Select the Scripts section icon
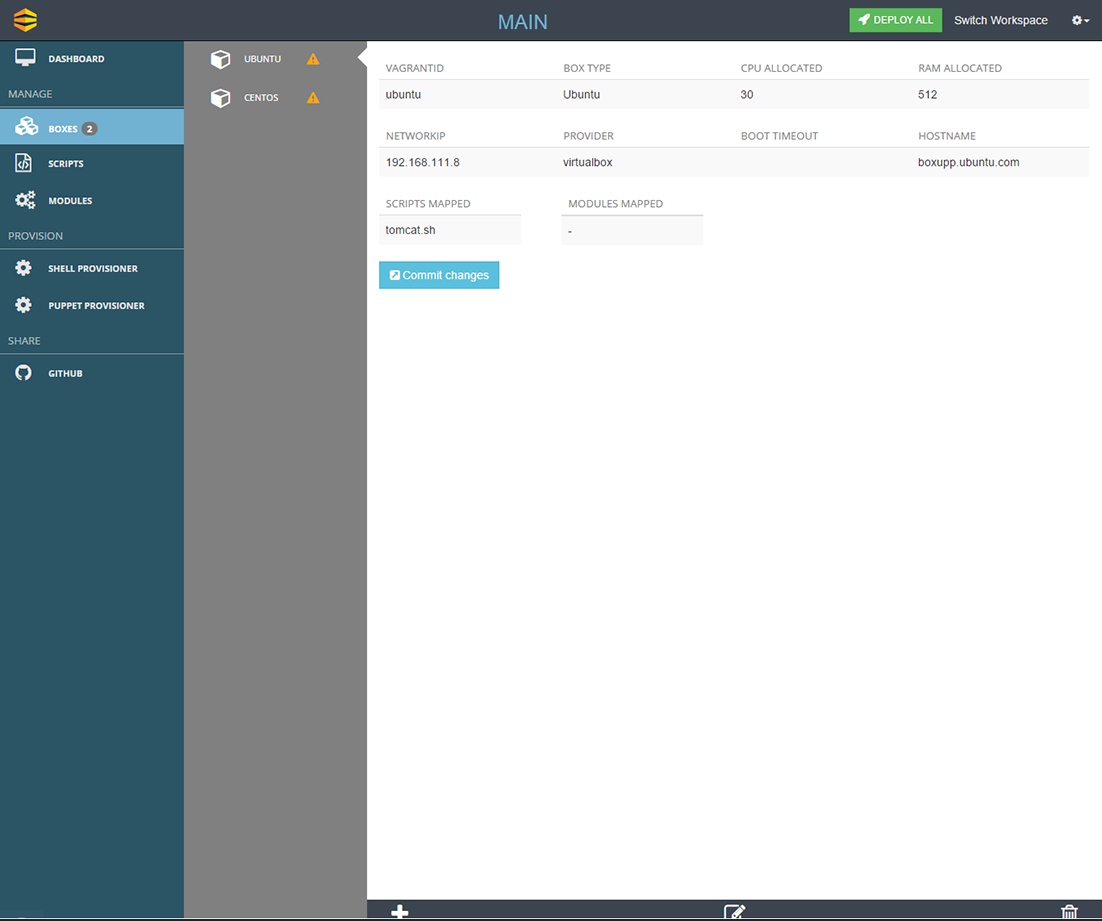Image resolution: width=1102 pixels, height=921 pixels. (25, 163)
